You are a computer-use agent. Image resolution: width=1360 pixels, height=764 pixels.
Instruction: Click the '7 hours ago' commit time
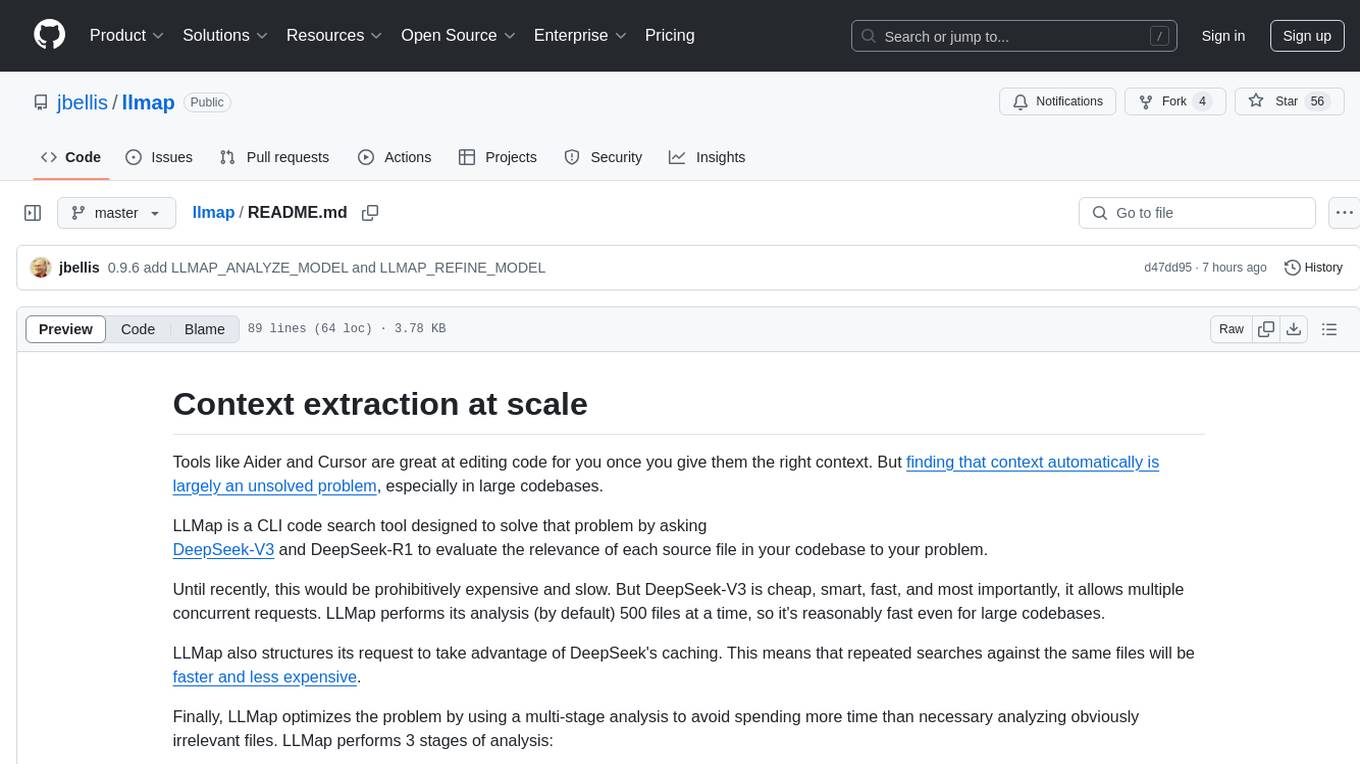tap(1235, 267)
